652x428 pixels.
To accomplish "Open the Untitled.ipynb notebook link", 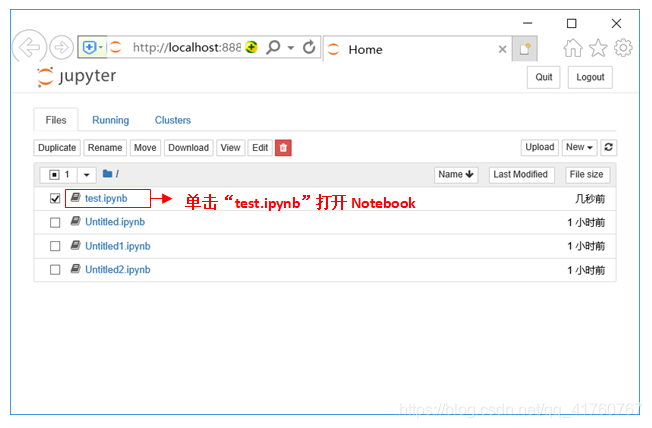I will pyautogui.click(x=115, y=222).
